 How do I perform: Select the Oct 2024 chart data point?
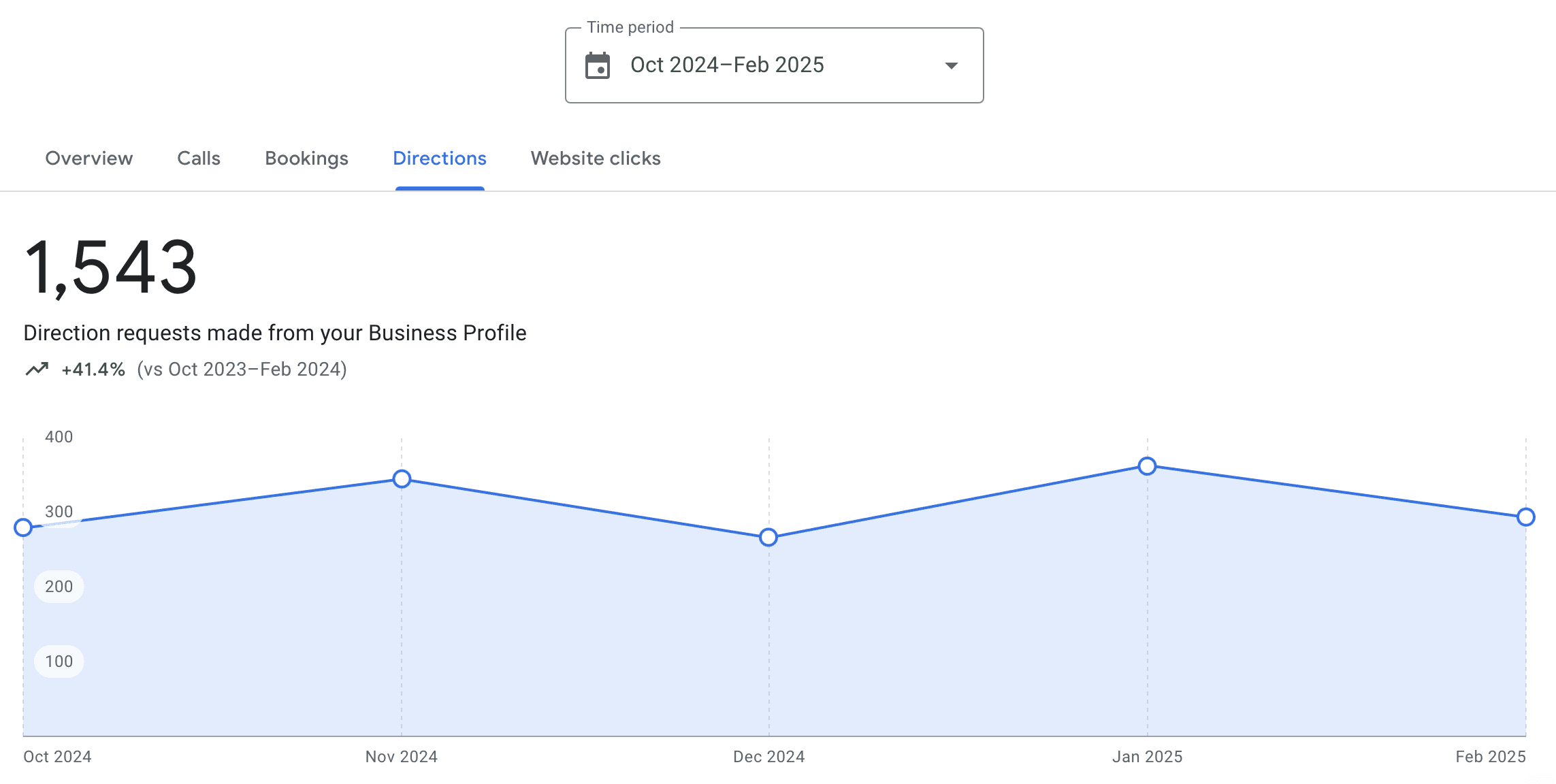[23, 527]
